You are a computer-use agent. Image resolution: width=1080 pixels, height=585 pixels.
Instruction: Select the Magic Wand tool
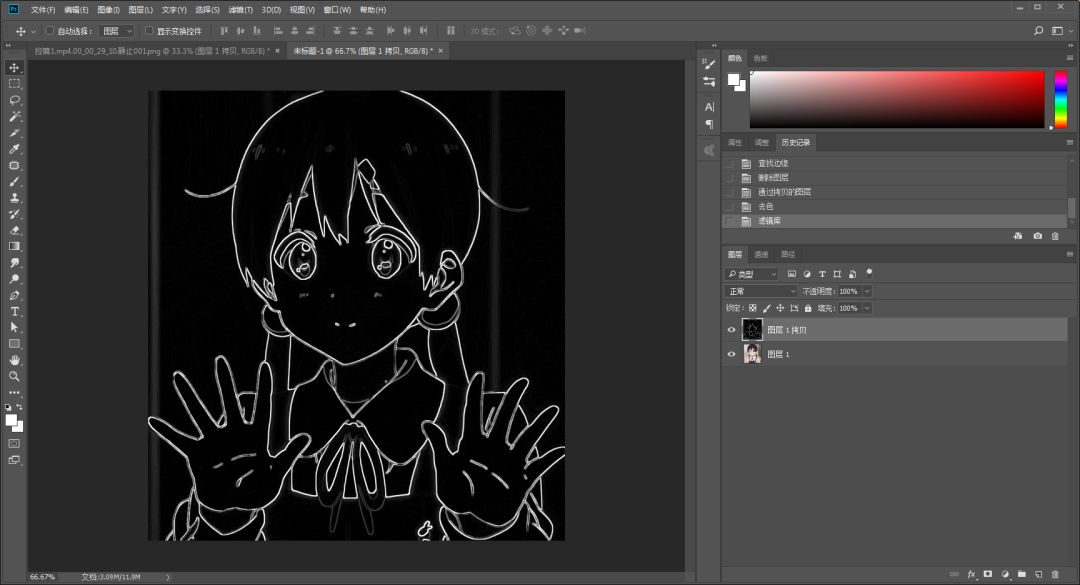pyautogui.click(x=14, y=116)
